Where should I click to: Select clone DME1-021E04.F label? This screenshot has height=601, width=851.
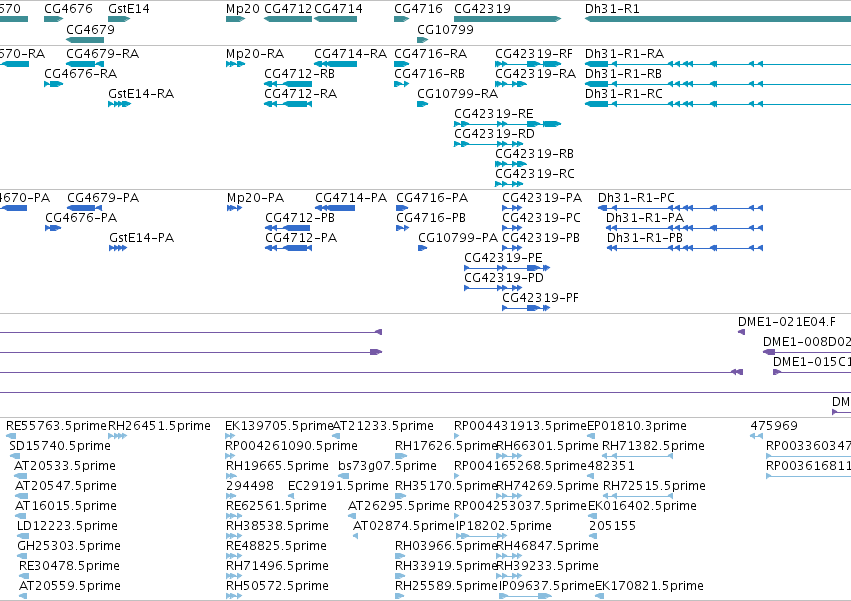tap(787, 322)
